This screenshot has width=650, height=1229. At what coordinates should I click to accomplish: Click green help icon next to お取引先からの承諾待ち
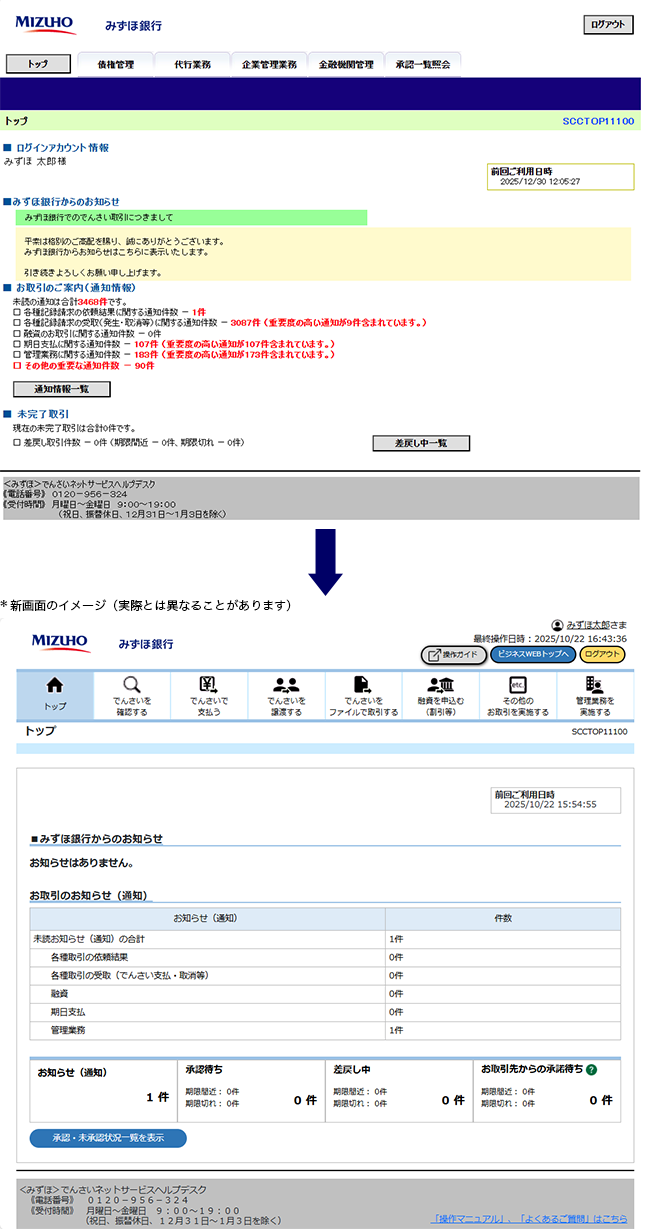pyautogui.click(x=591, y=1069)
